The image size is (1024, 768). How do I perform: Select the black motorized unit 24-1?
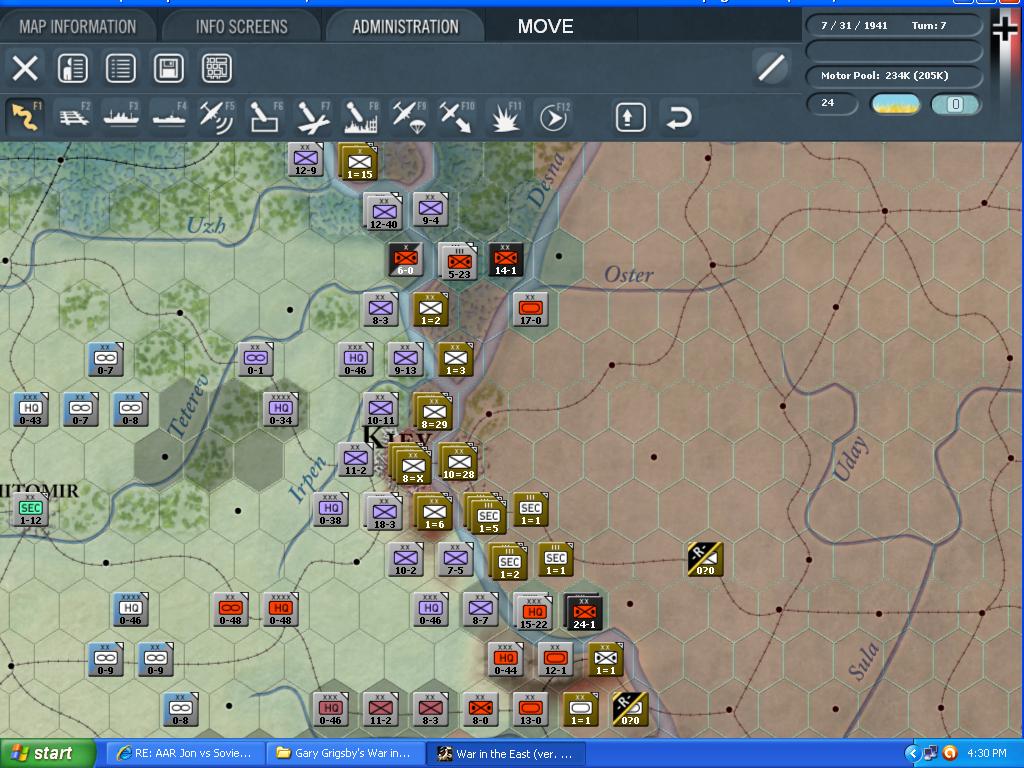[583, 612]
